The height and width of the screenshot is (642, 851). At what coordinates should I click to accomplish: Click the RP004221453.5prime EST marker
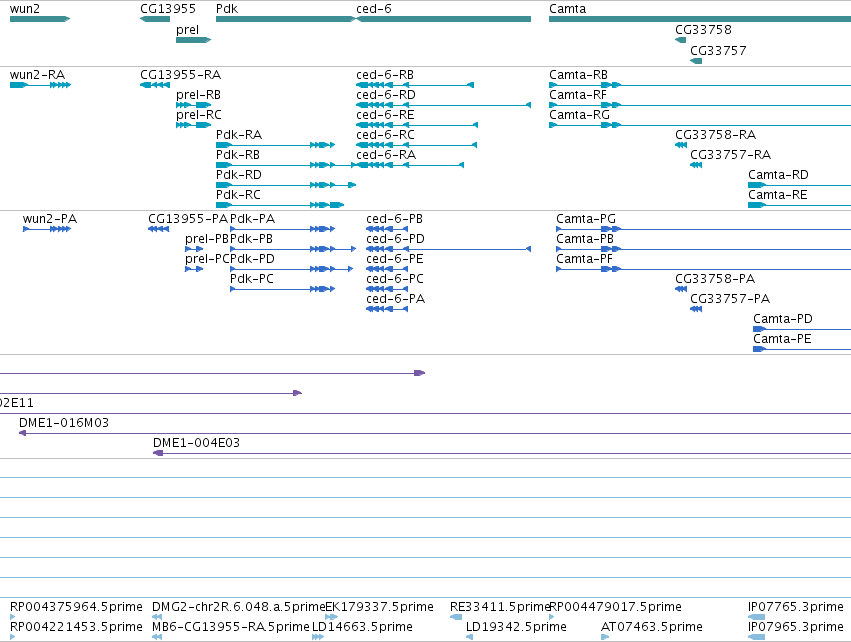12,637
